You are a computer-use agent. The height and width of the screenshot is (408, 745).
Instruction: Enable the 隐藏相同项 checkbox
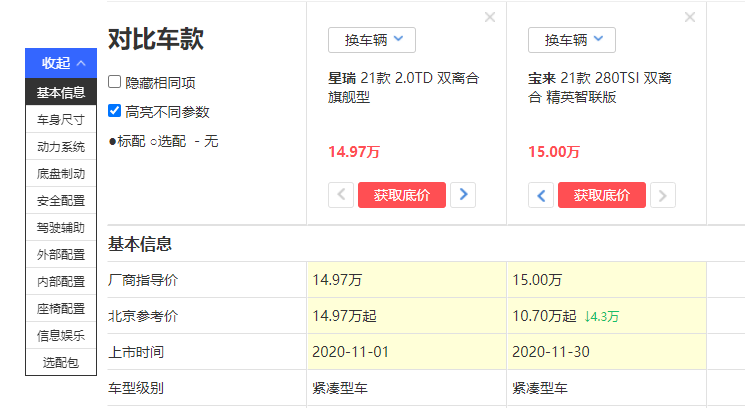[115, 83]
